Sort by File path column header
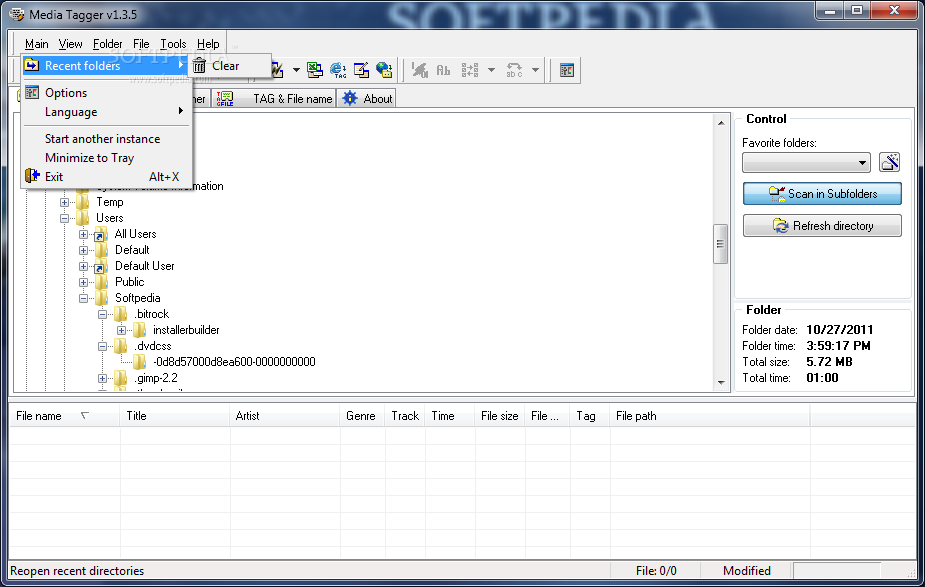Viewport: 925px width, 587px height. pyautogui.click(x=710, y=416)
